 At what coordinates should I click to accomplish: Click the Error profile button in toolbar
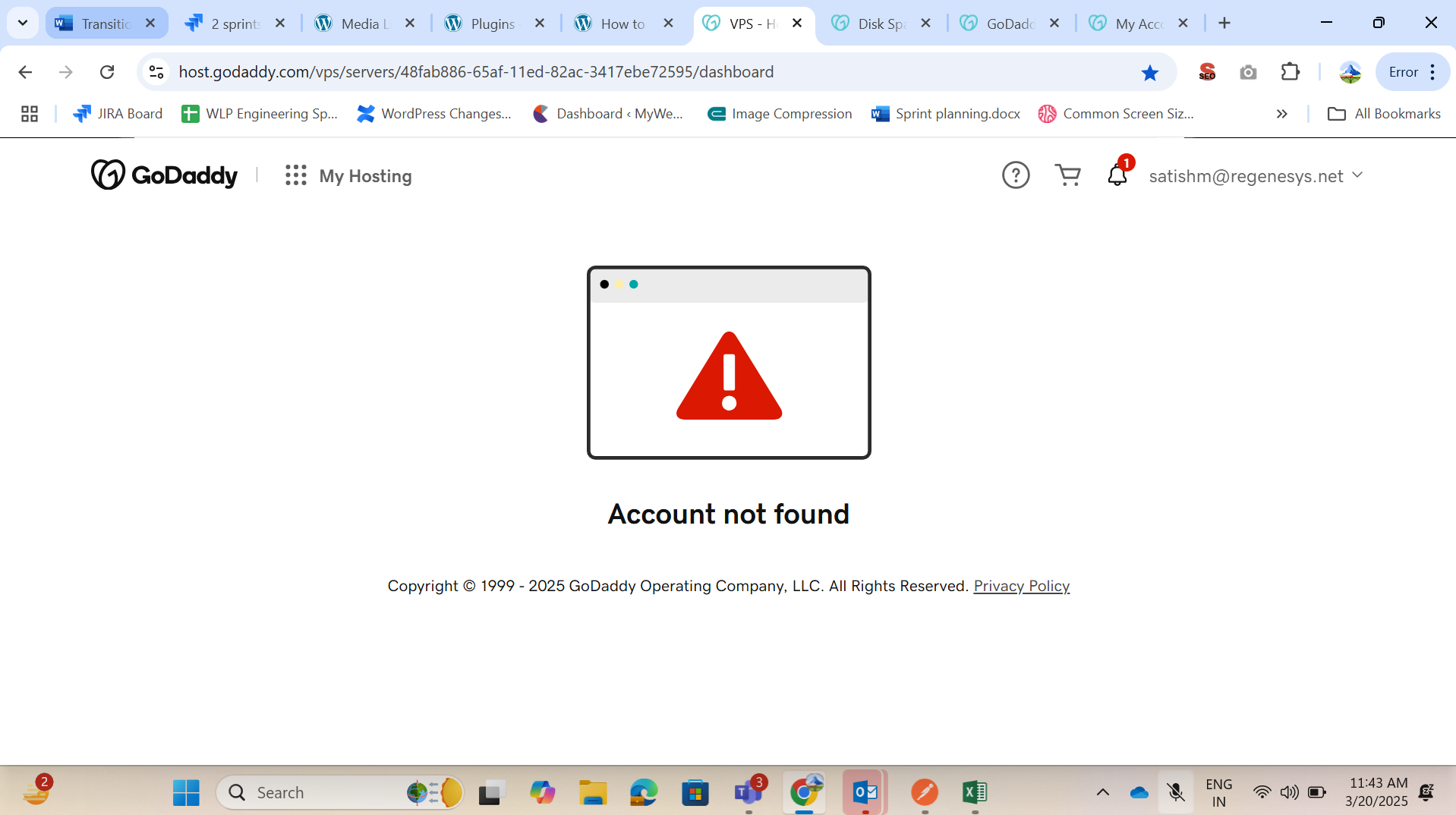click(1412, 72)
